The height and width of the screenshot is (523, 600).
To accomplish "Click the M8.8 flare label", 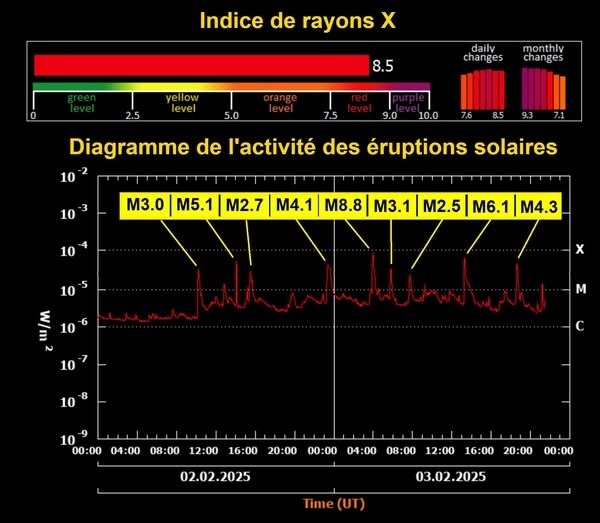I will (342, 206).
